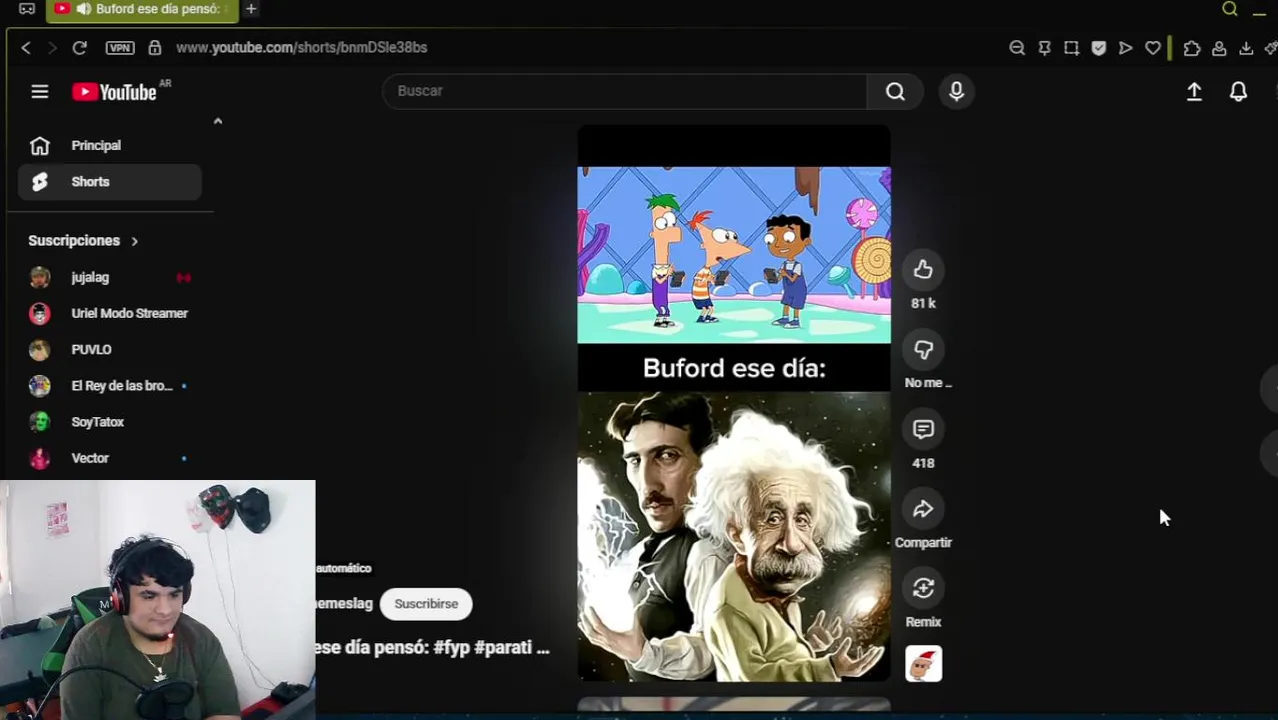Zoom out using address bar magnifier

[1017, 47]
